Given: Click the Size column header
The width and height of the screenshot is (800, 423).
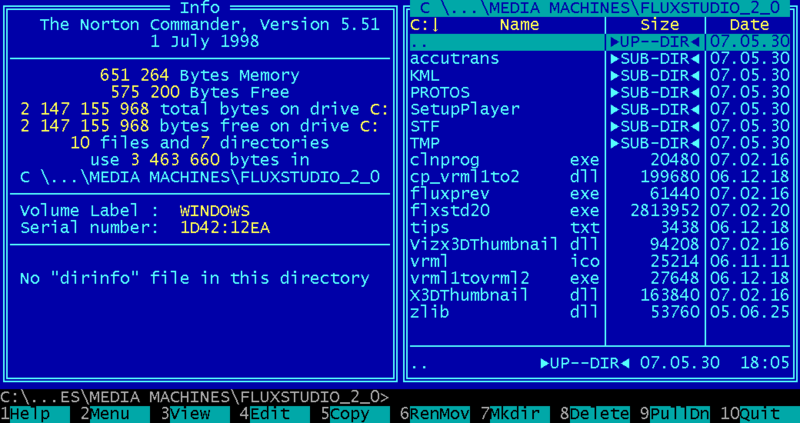Looking at the screenshot, I should point(660,24).
